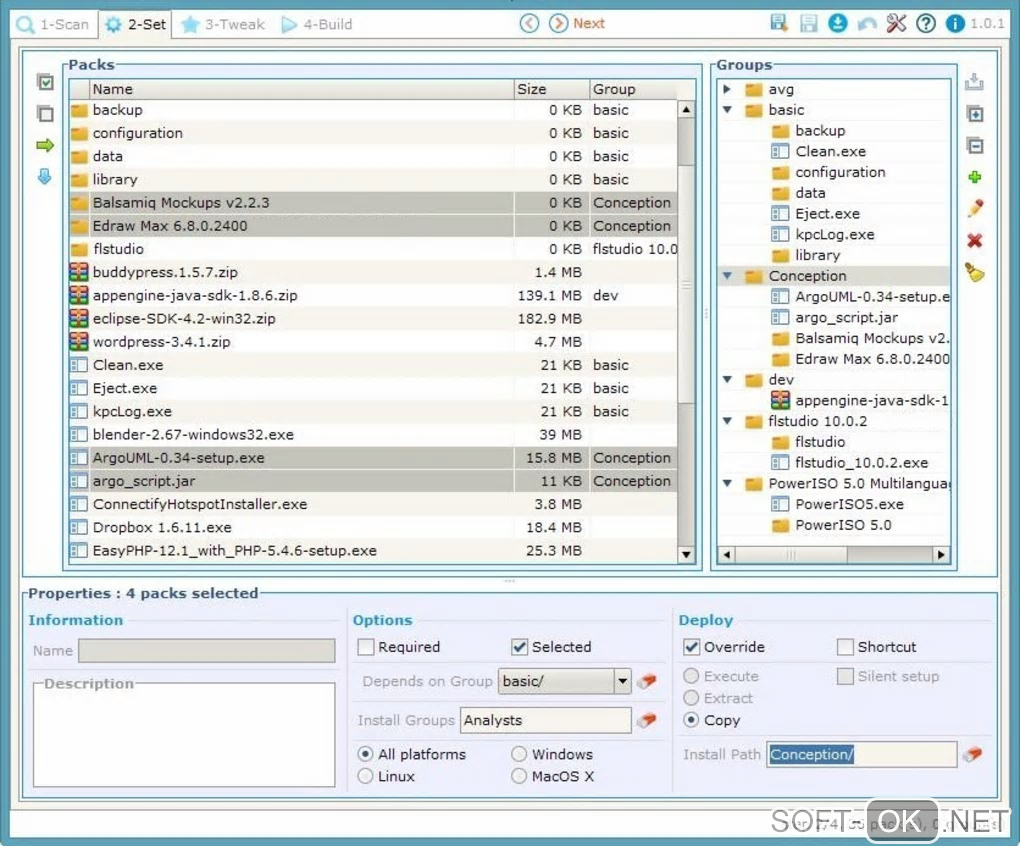Open the Depends on Group dropdown arrow
The height and width of the screenshot is (846, 1020).
(x=623, y=681)
